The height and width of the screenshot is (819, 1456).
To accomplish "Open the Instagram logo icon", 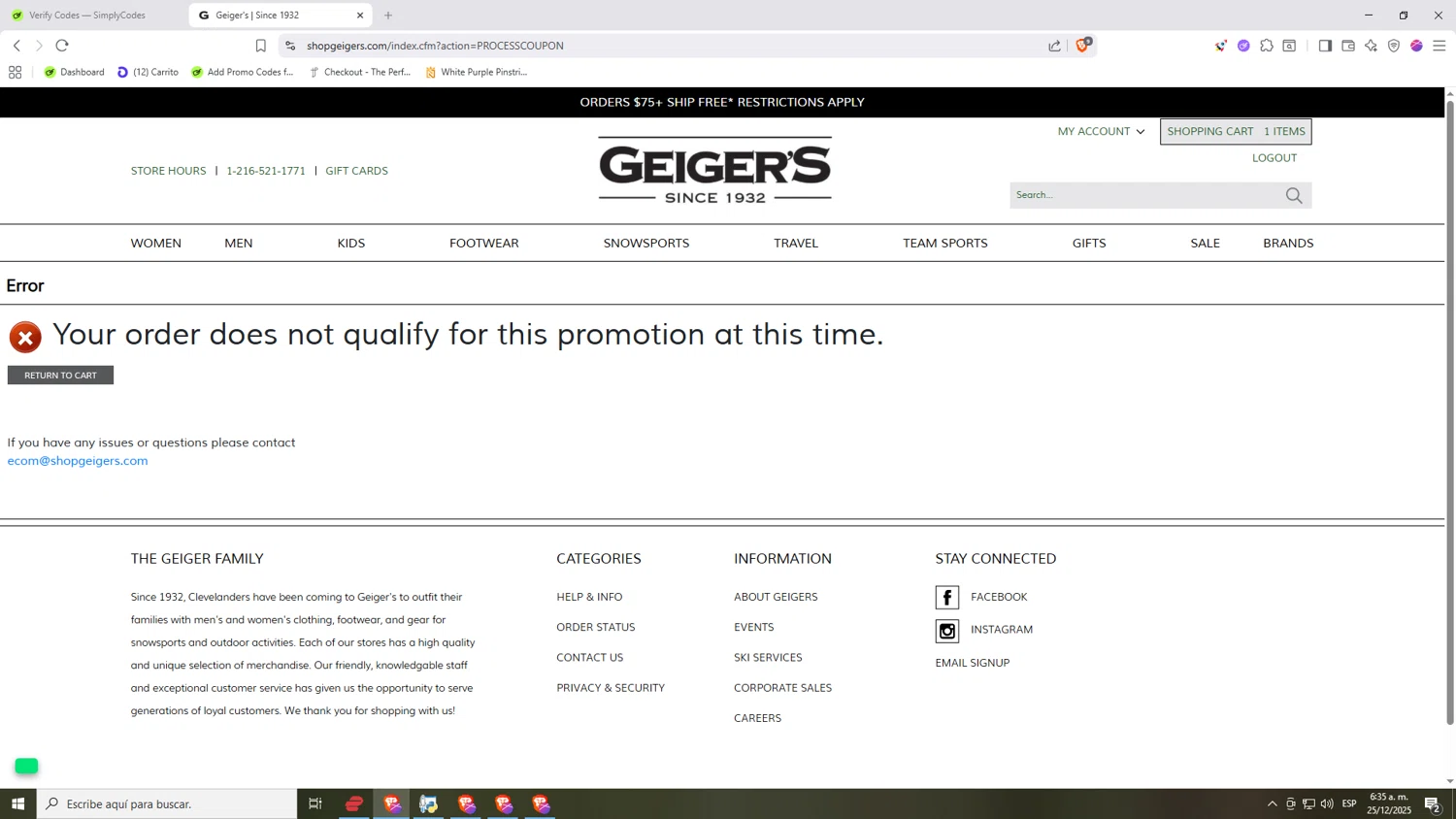I will pos(947,632).
